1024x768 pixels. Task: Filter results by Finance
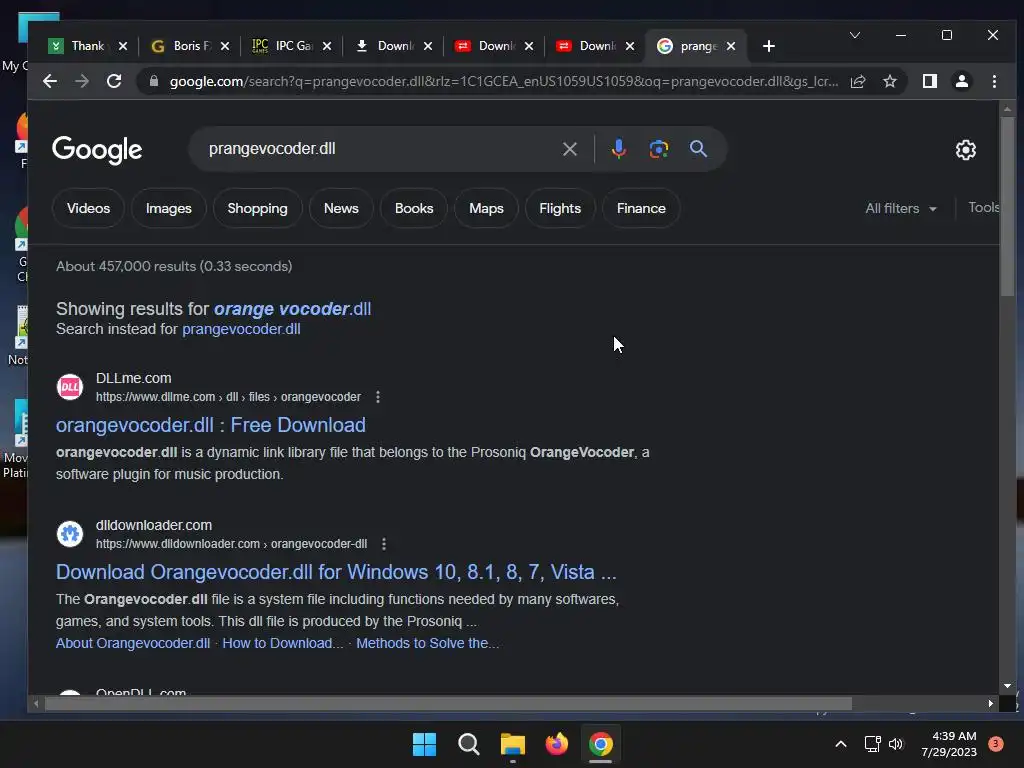coord(641,208)
